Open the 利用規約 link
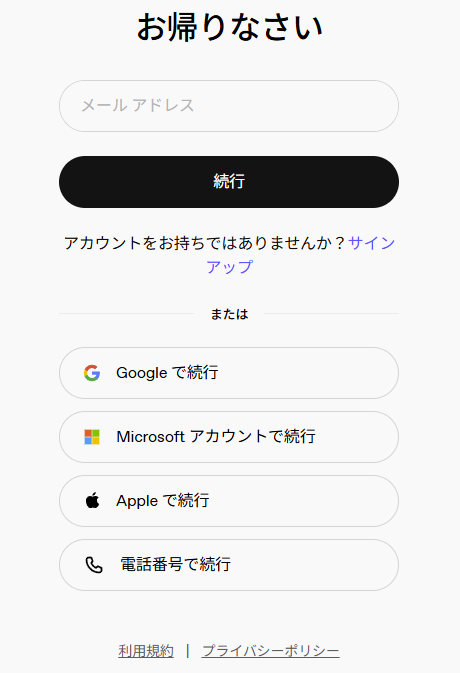The width and height of the screenshot is (460, 673). point(146,651)
